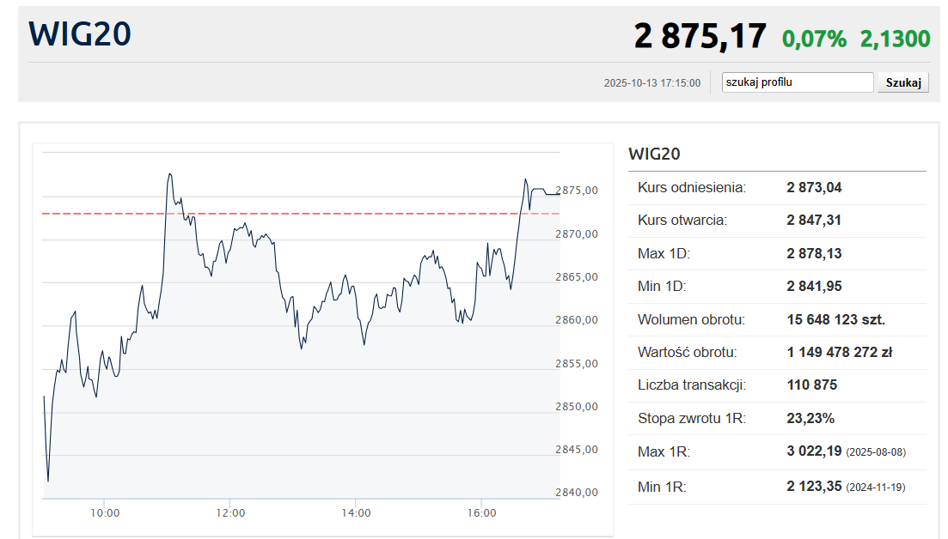Select the Wolumen obrotu row

pyautogui.click(x=776, y=319)
